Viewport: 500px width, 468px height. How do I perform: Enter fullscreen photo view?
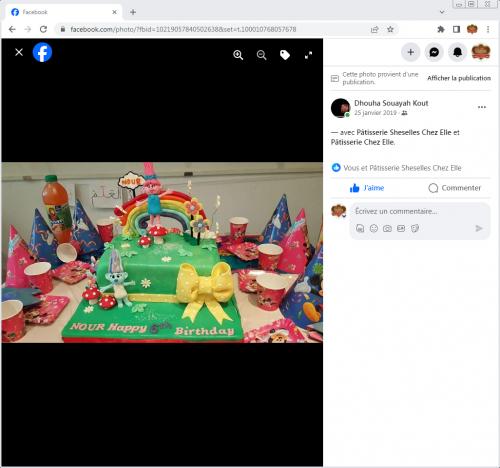pos(308,55)
